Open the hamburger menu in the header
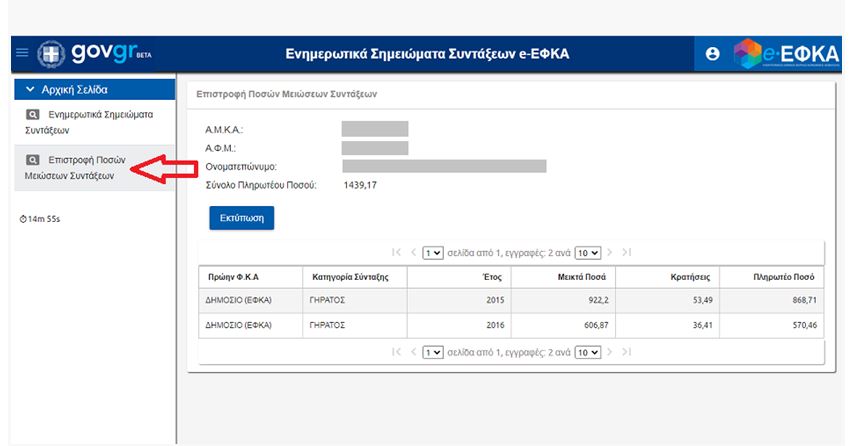Viewport: 861px width, 446px height. click(x=21, y=54)
